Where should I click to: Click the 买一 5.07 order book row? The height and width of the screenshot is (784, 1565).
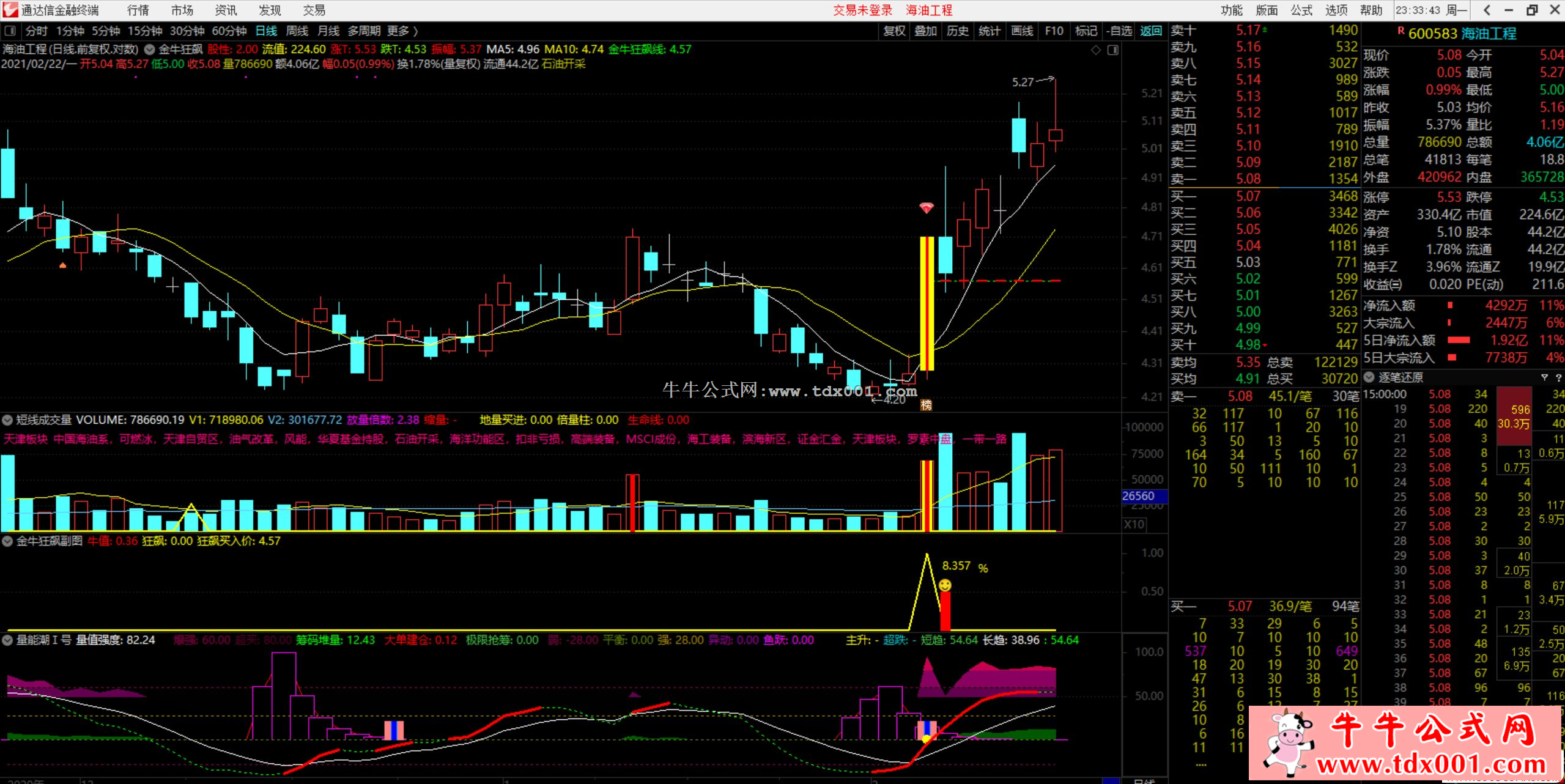(x=1264, y=196)
